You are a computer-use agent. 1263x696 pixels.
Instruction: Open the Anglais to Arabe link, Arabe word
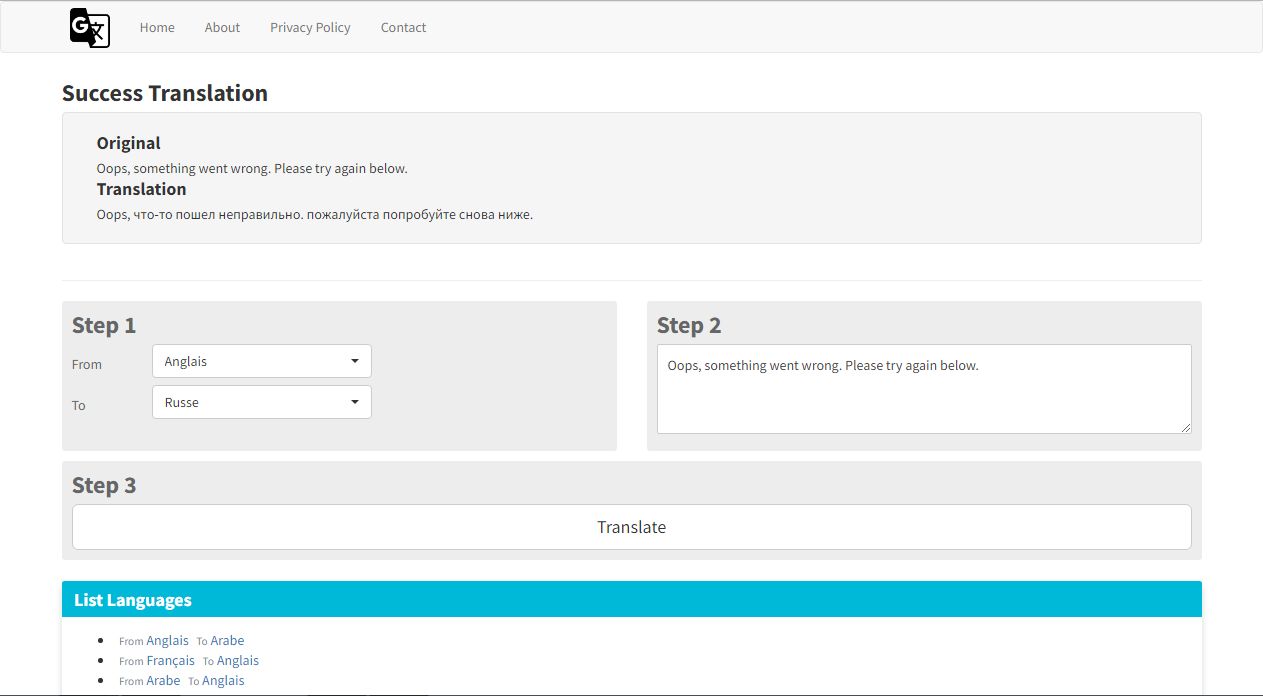(x=227, y=640)
